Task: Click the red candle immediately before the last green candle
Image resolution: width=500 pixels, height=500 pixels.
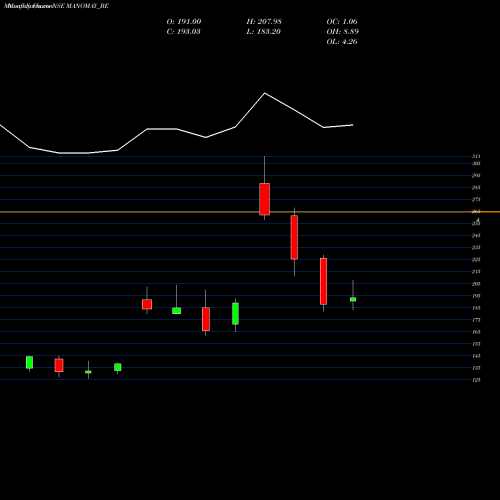Action: (323, 281)
